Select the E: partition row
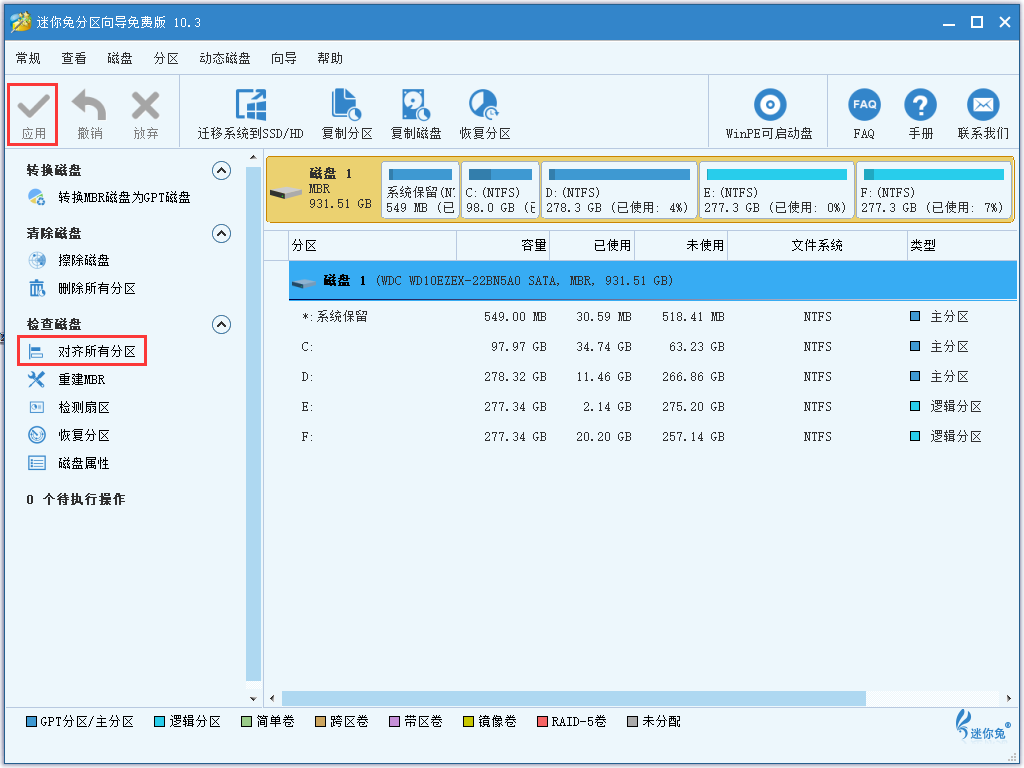1024x768 pixels. click(x=653, y=407)
